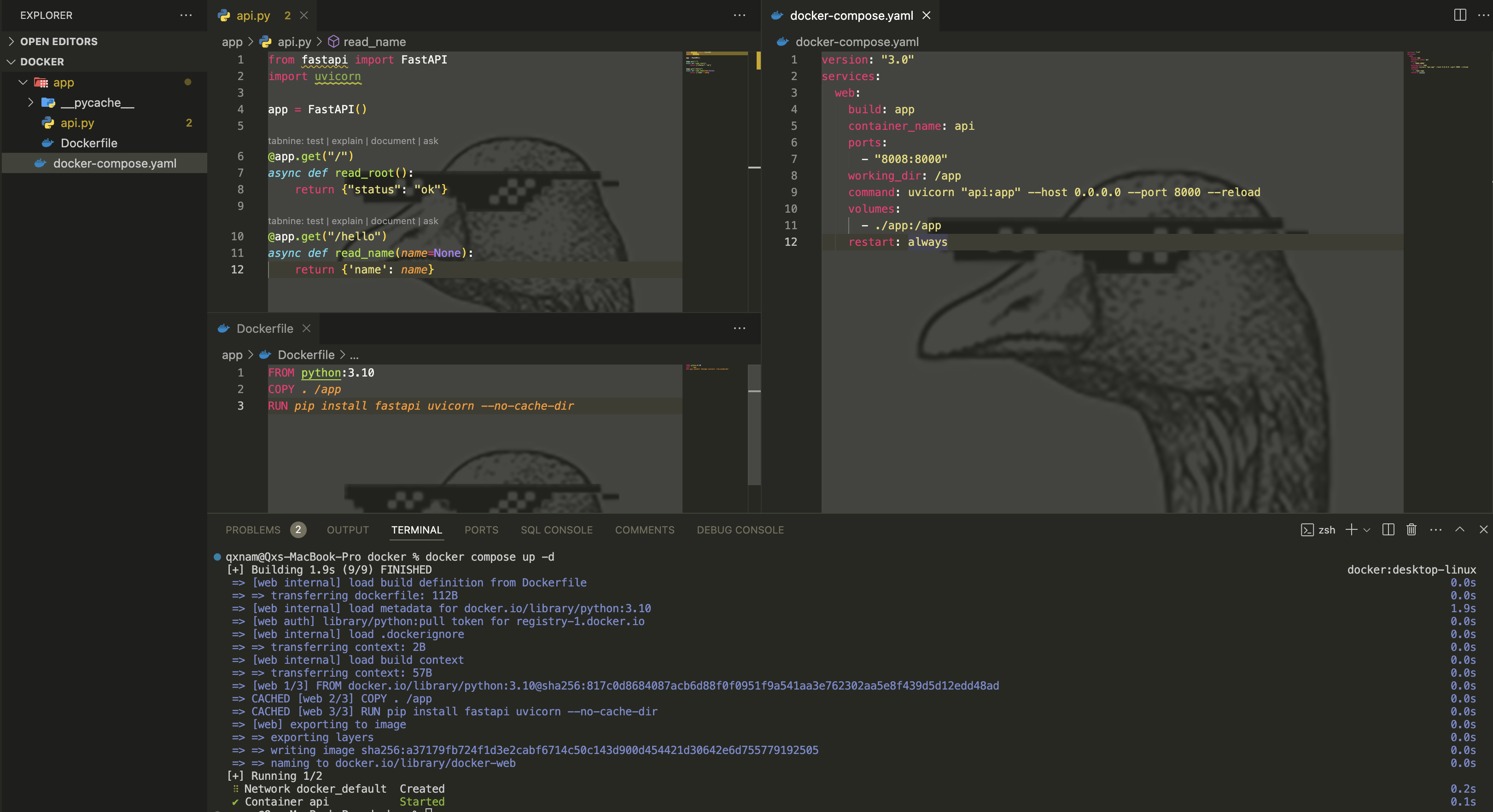Click tabnine 'document' lens above read_name
This screenshot has height=812, width=1493.
pyautogui.click(x=392, y=220)
